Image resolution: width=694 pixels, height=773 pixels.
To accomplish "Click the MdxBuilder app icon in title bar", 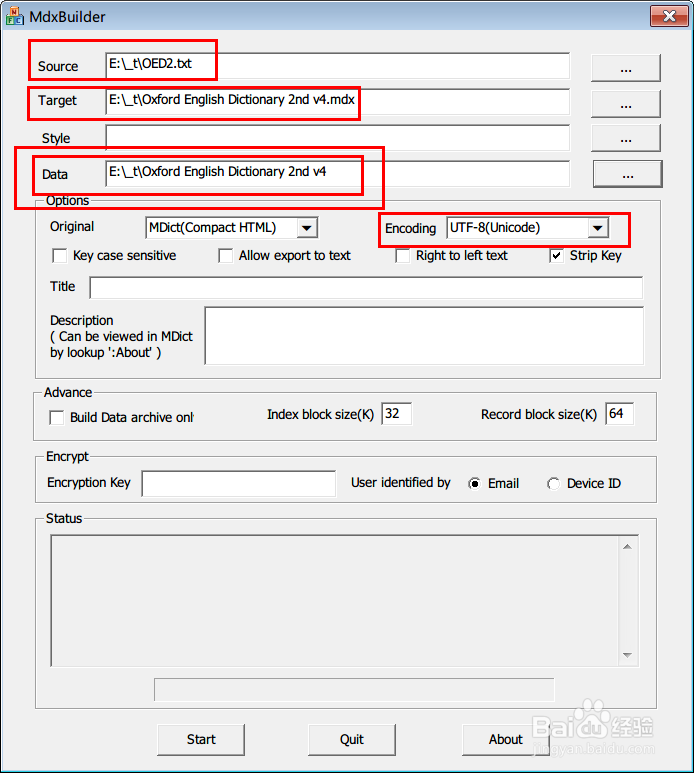I will (x=14, y=16).
